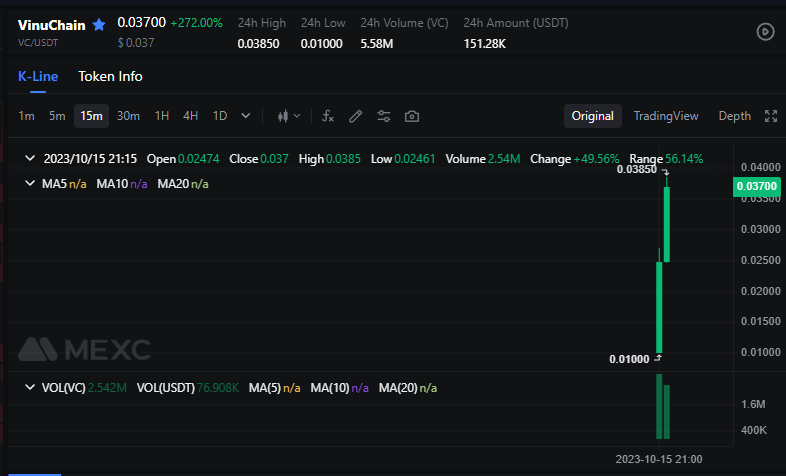Click the tallest green volume bar
The image size is (786, 476).
[x=659, y=406]
